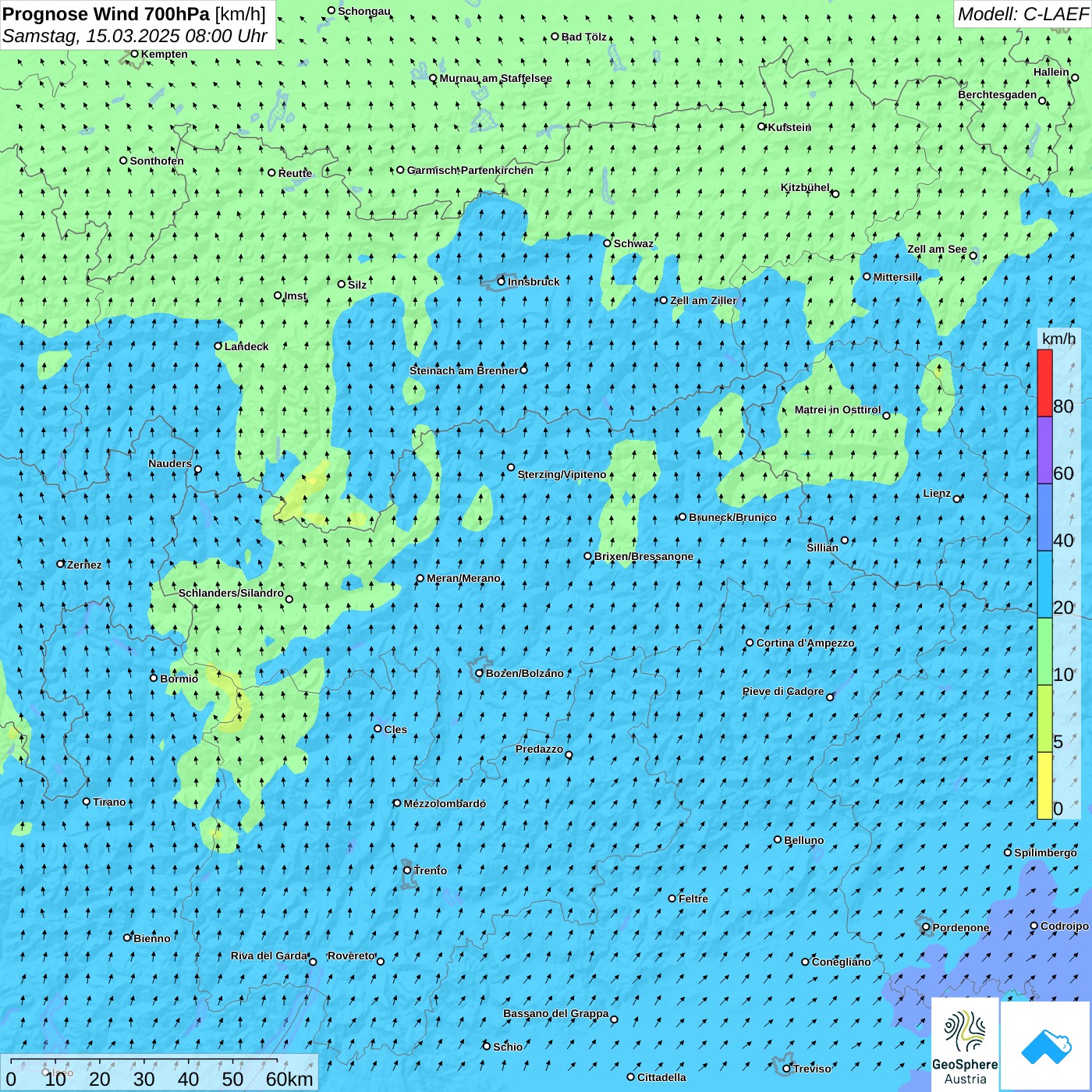This screenshot has height=1092, width=1092.
Task: Click the Brixen/Bressanone label
Action: 643,556
